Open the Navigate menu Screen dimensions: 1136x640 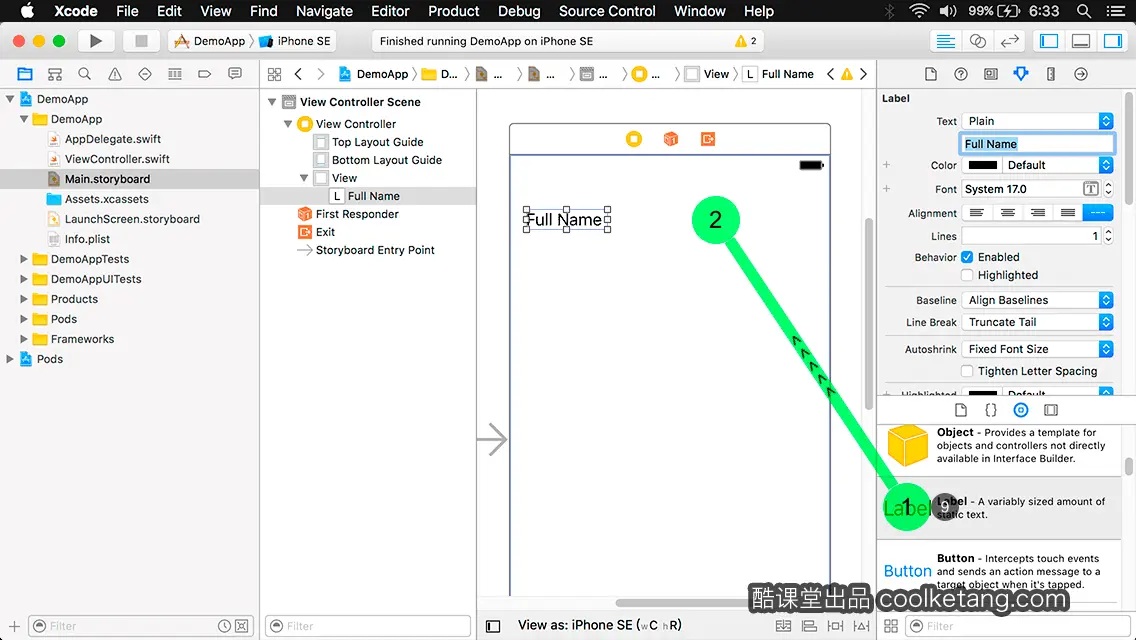[x=324, y=11]
